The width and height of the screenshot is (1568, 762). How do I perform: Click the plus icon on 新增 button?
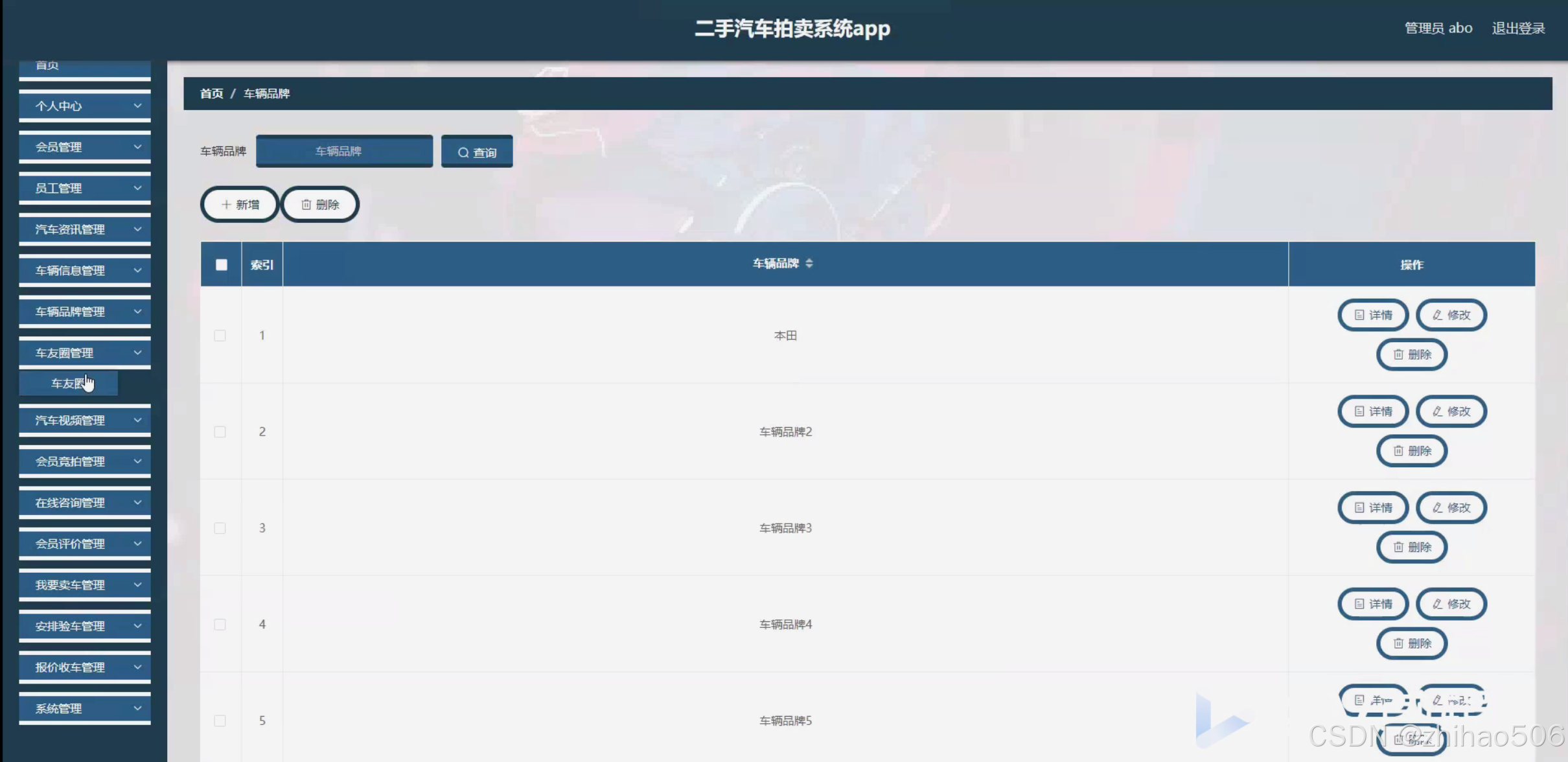click(x=226, y=205)
